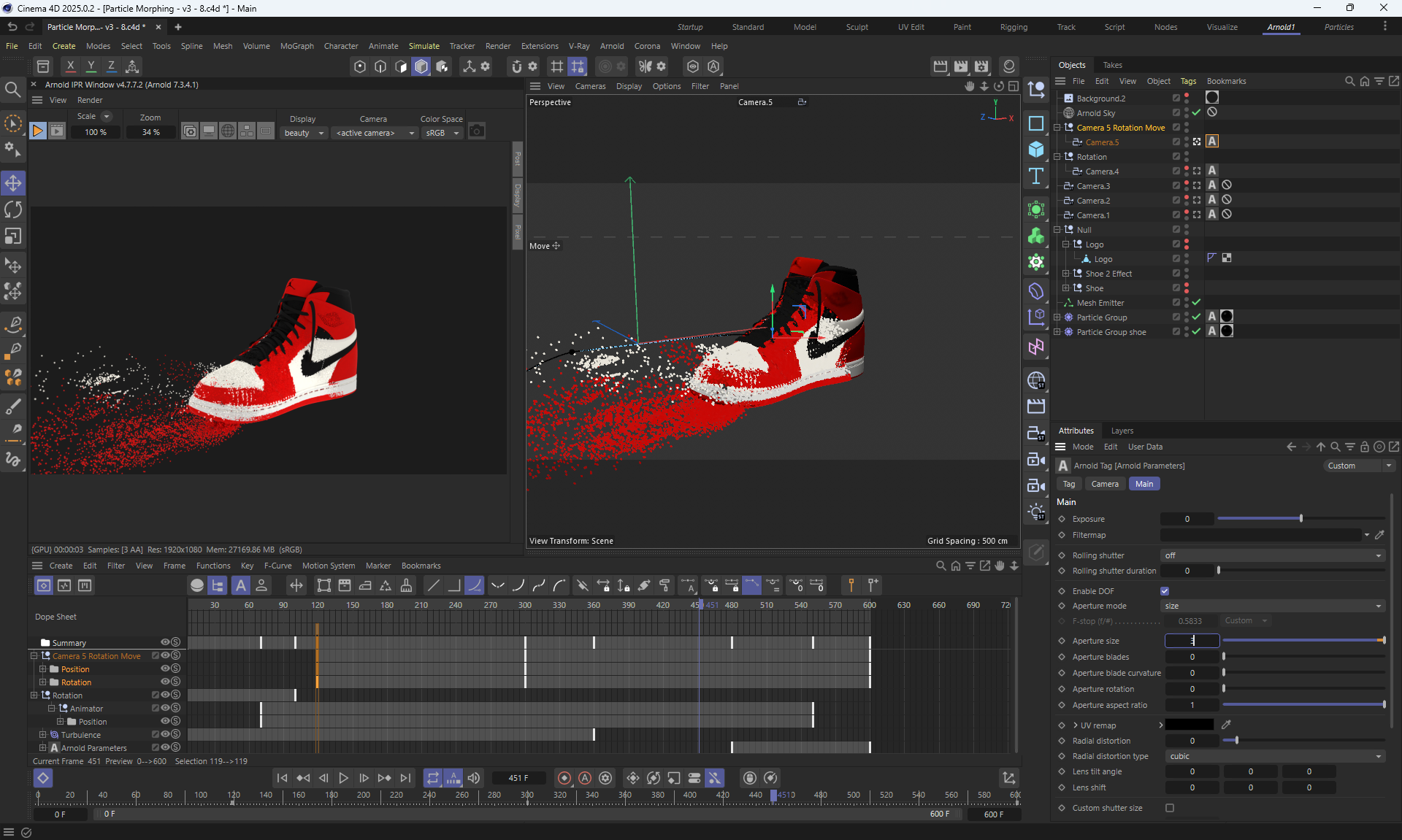Open the Takes tab
1402x840 pixels.
click(x=1112, y=65)
